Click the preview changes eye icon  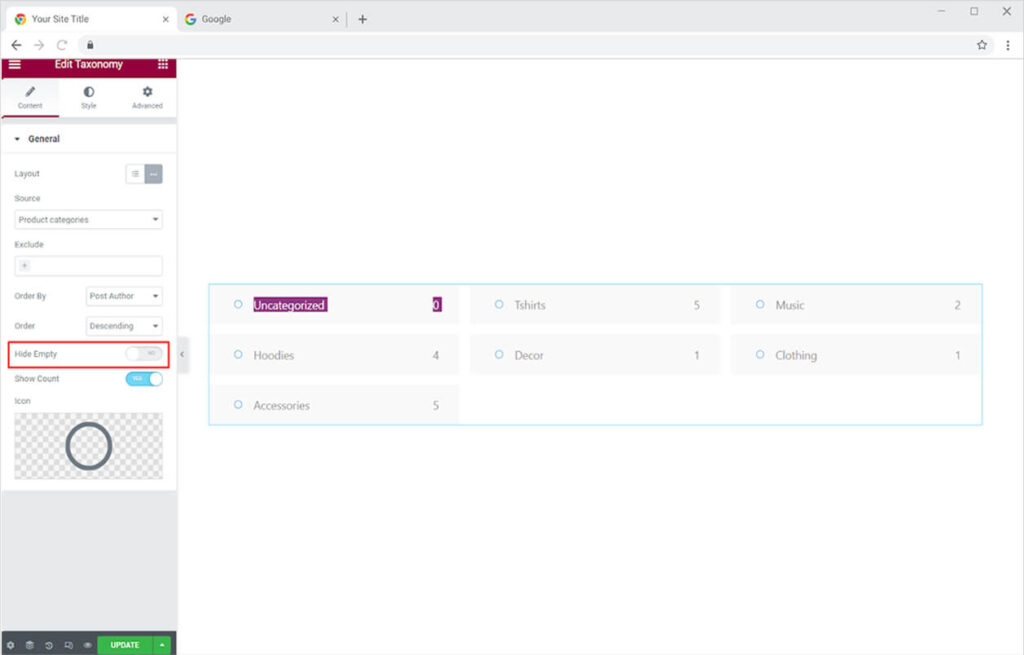[87, 645]
